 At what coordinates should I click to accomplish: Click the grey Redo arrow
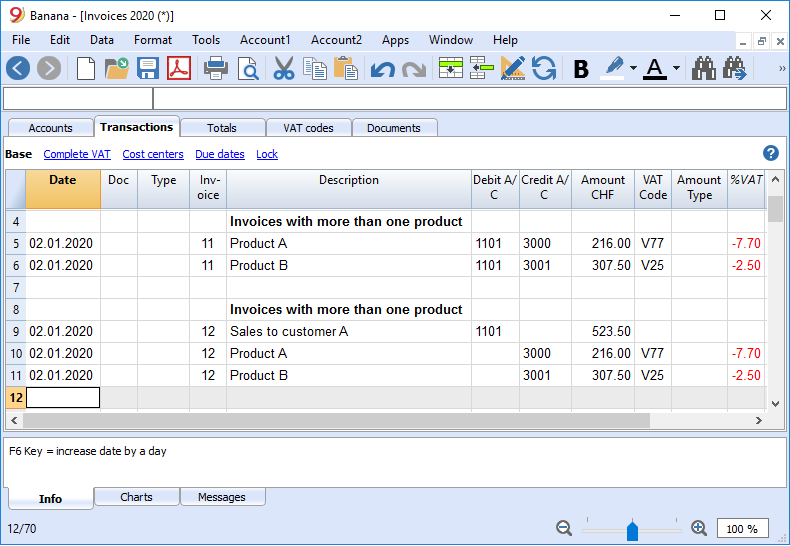(414, 69)
